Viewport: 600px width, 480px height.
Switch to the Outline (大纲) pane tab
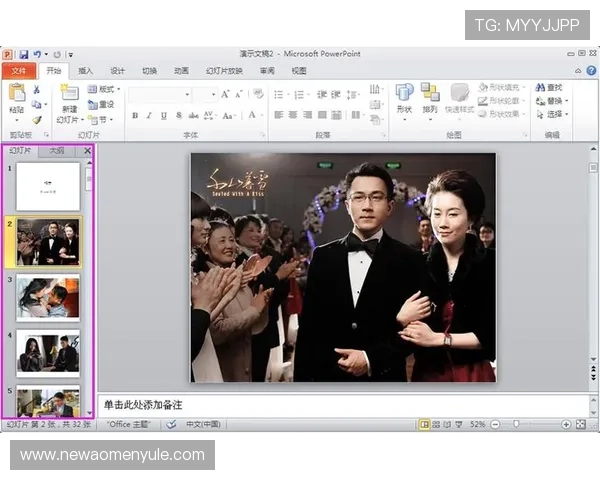coord(57,151)
